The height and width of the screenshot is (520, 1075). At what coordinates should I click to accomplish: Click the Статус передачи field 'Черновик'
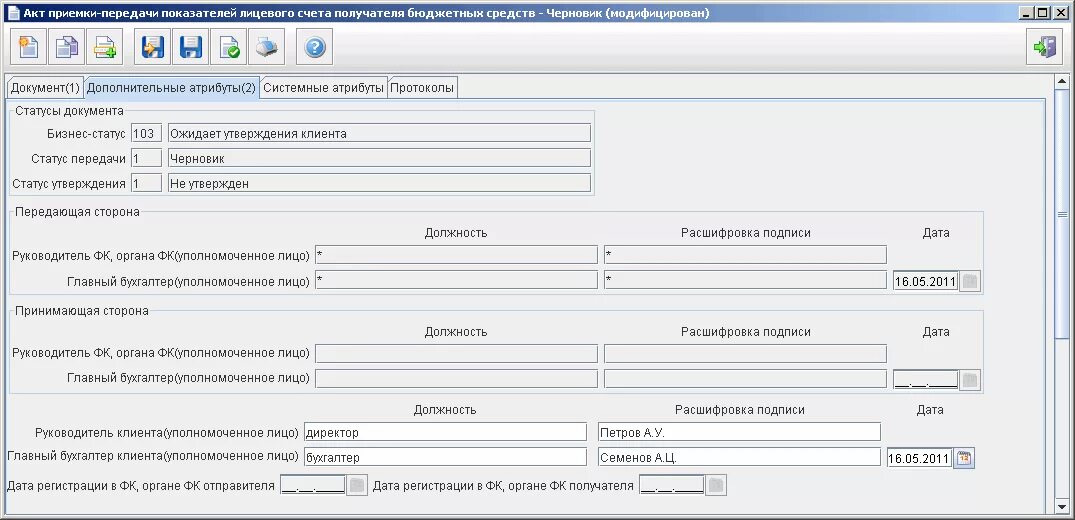pyautogui.click(x=379, y=158)
